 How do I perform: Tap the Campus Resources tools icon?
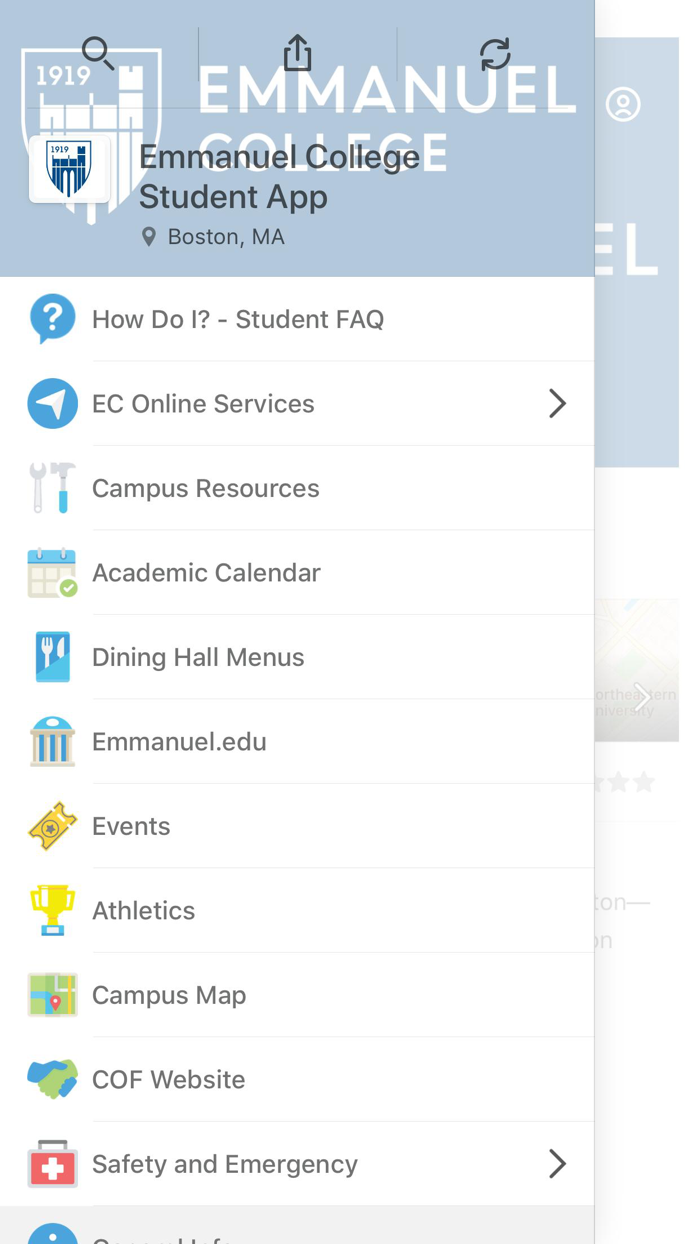[x=52, y=488]
